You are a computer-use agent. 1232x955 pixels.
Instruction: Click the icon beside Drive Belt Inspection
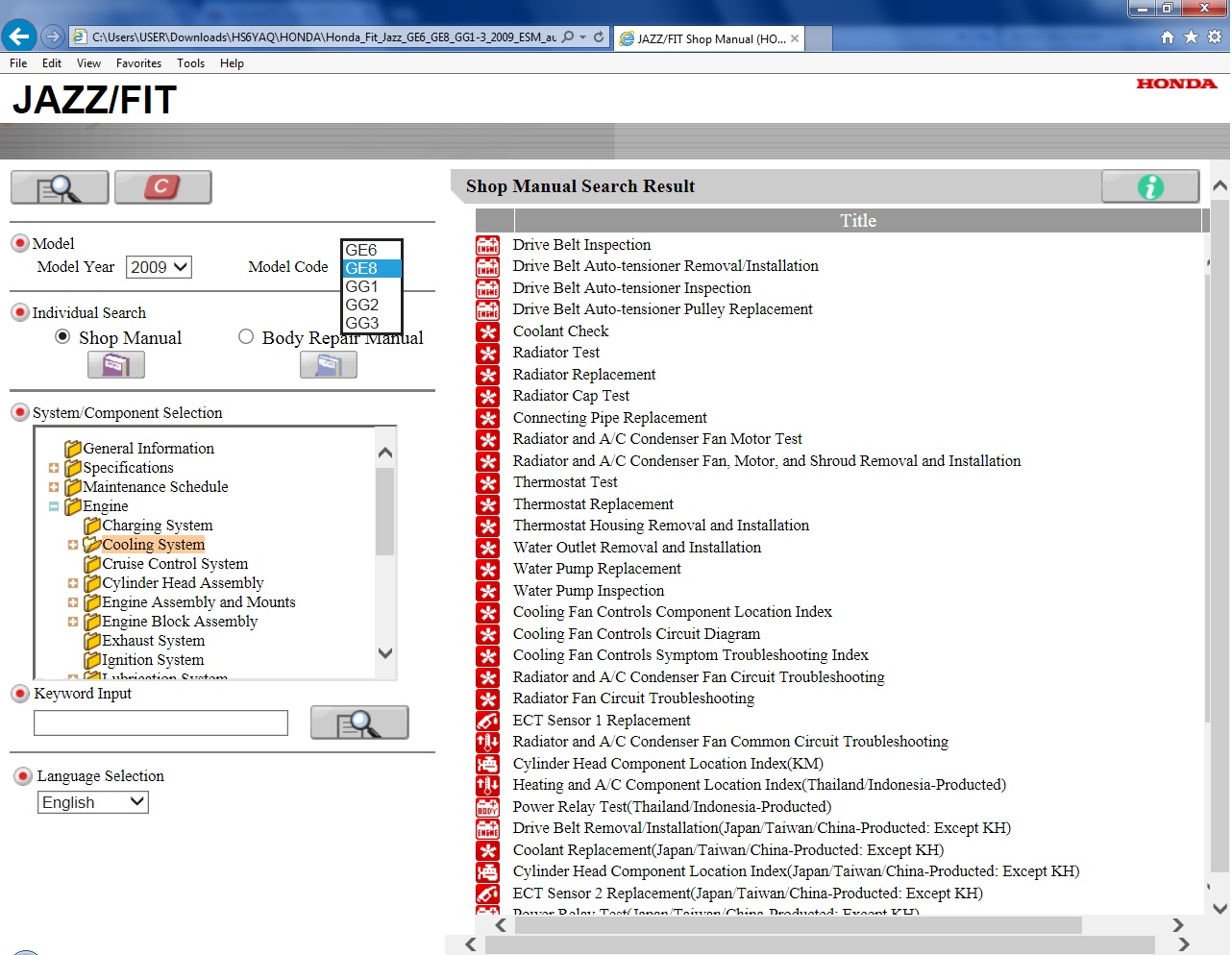[x=488, y=245]
